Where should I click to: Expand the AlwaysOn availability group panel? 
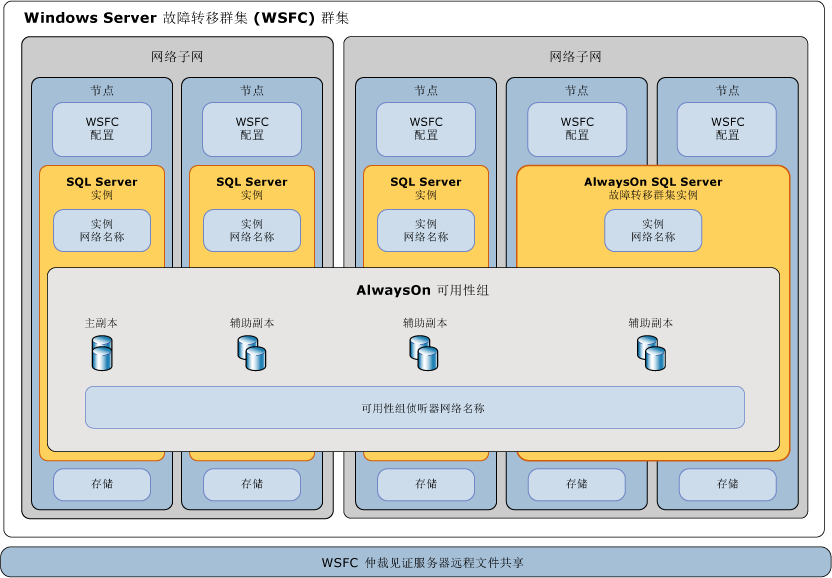tap(416, 290)
